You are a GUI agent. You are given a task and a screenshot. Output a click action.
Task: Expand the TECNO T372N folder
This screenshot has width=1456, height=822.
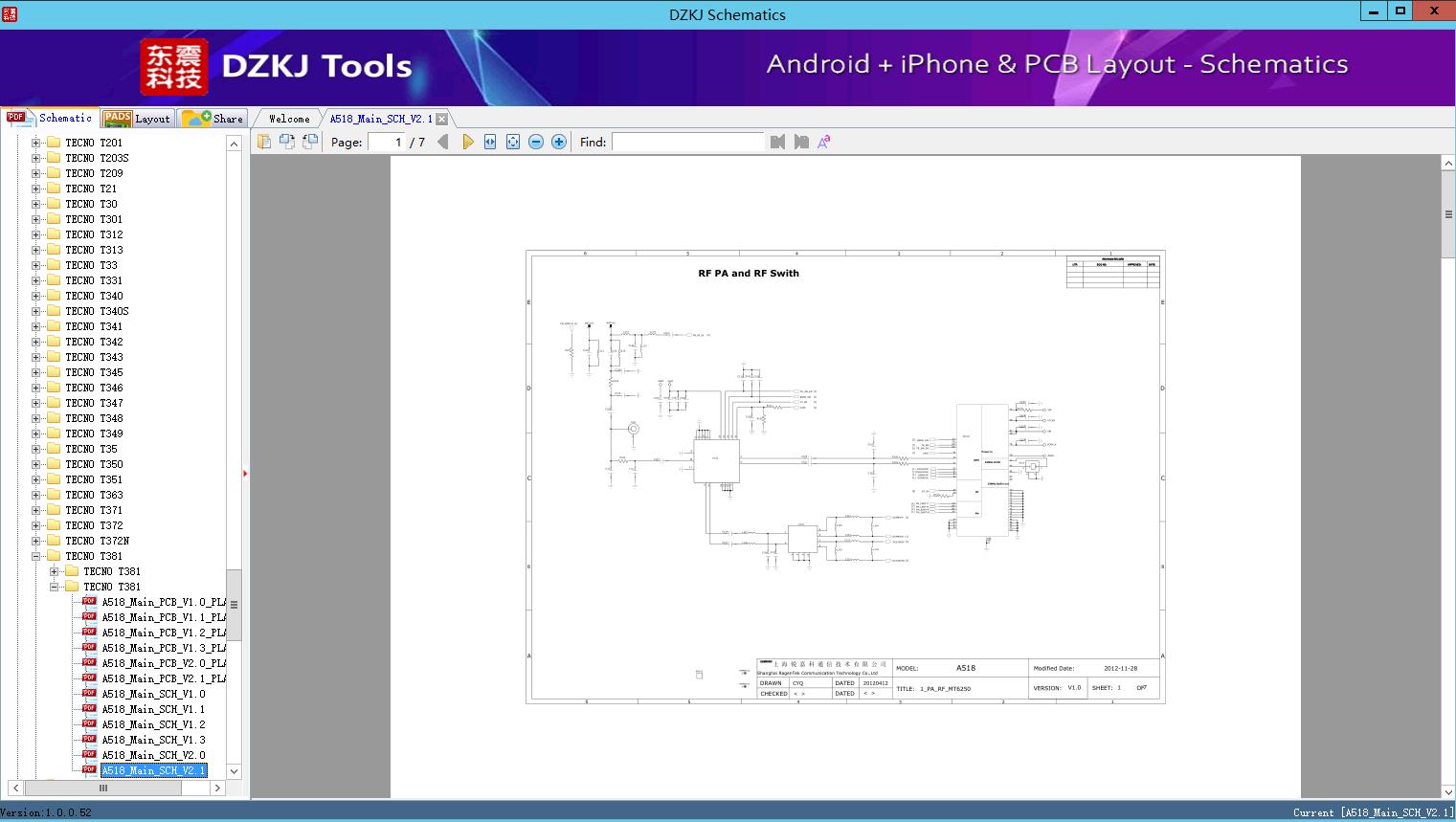pos(36,541)
